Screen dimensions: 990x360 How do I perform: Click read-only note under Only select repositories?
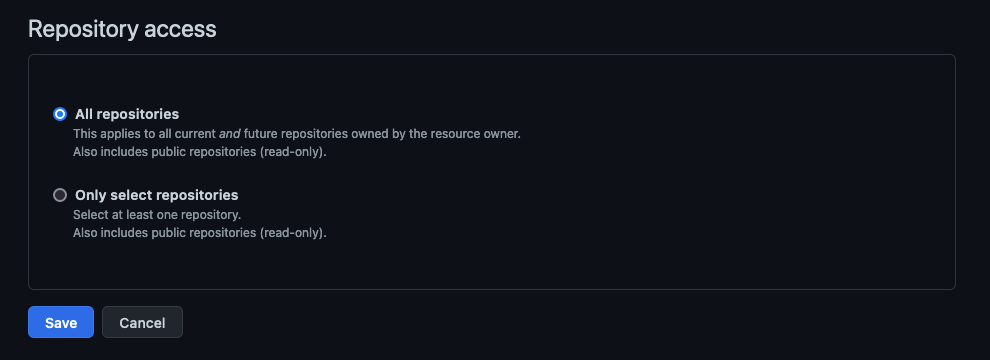(x=200, y=232)
